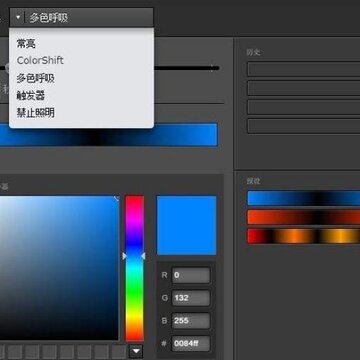Click the blue current color preview box
The height and width of the screenshot is (360, 360).
coord(186,225)
